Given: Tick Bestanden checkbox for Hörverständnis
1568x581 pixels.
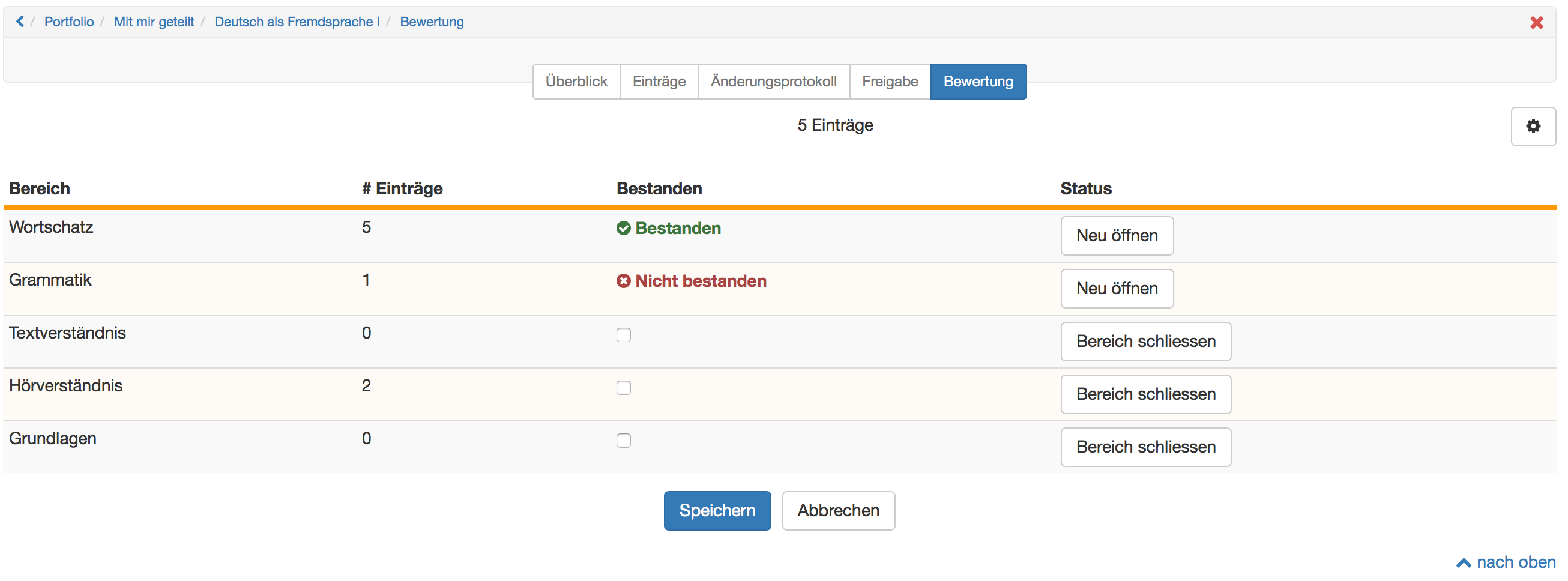Looking at the screenshot, I should (x=623, y=388).
